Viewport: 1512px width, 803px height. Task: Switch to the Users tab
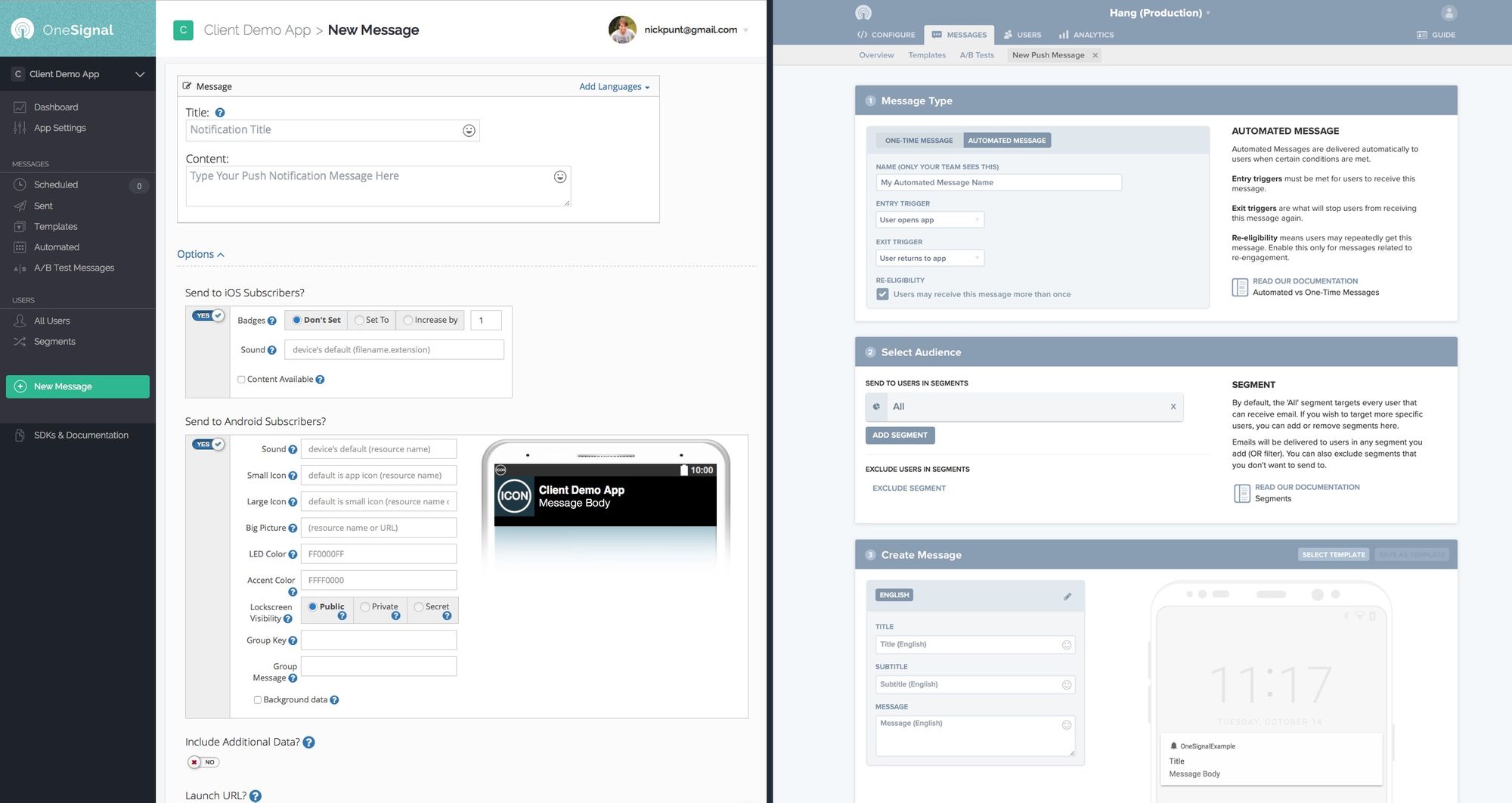pyautogui.click(x=1022, y=35)
